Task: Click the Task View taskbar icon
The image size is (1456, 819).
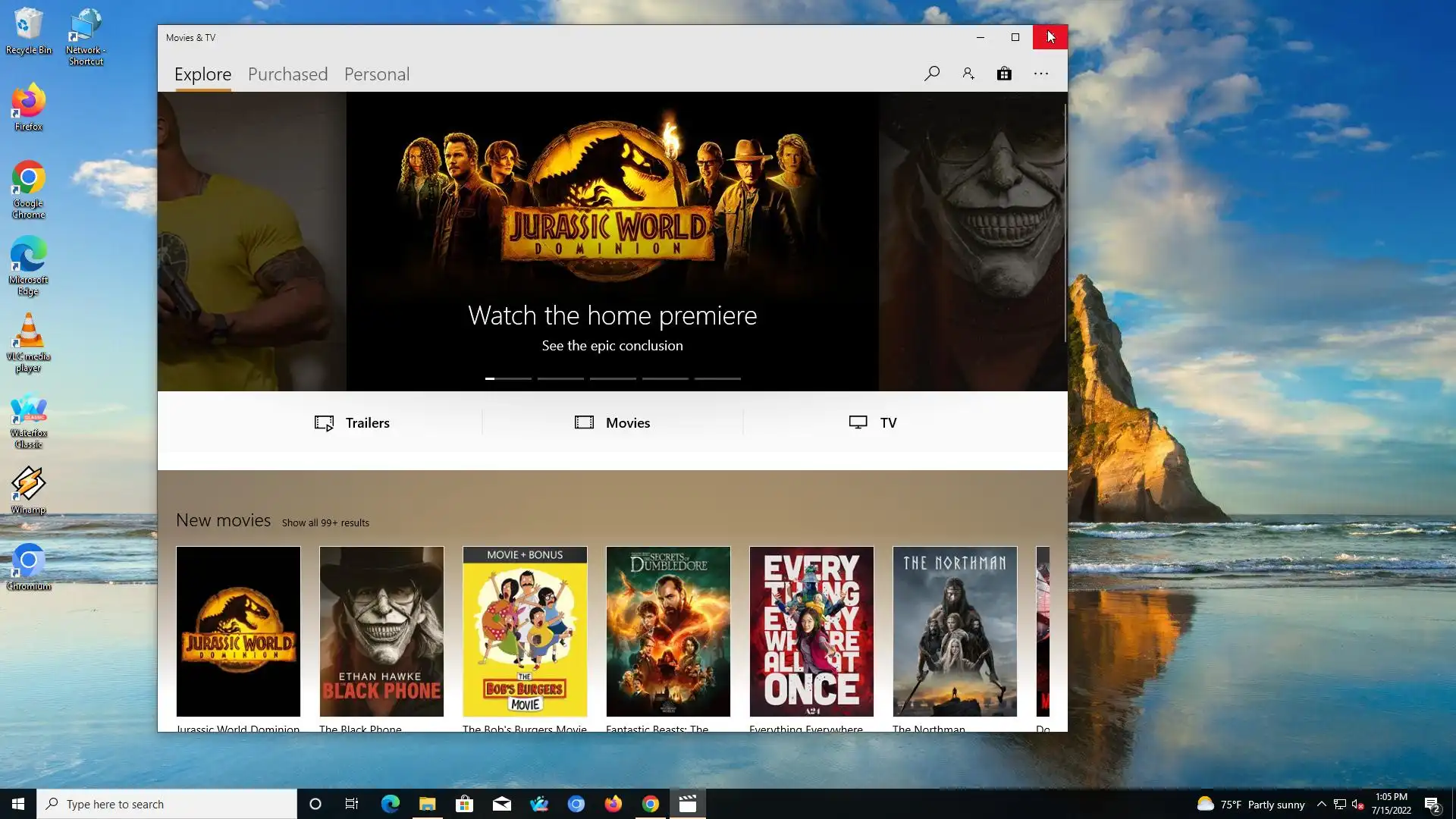Action: 352,804
